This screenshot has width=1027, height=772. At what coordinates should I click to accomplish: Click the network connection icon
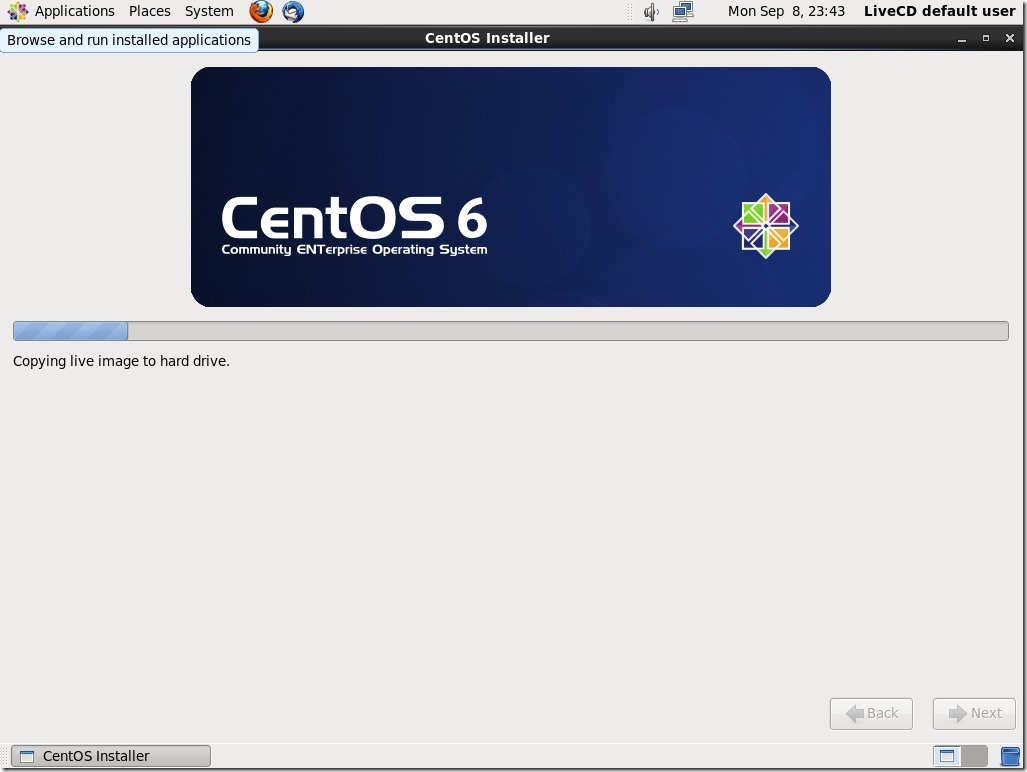click(682, 12)
